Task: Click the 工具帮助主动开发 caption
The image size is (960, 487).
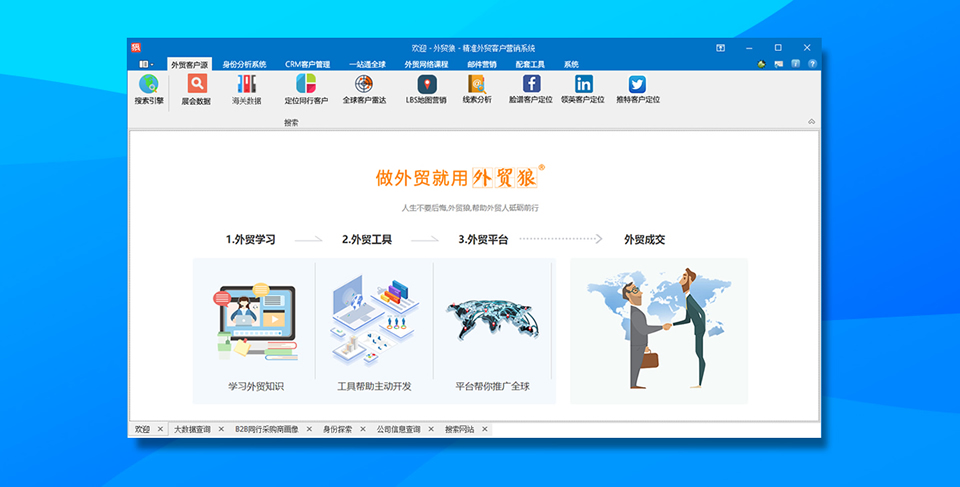Action: click(x=374, y=387)
